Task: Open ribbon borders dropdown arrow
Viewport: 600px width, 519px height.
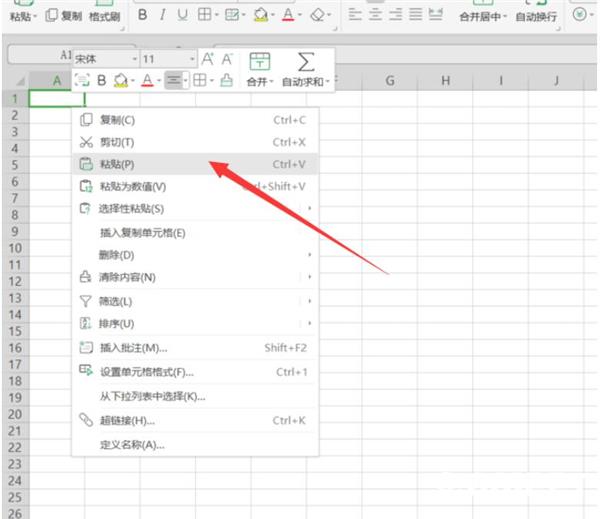Action: click(217, 15)
